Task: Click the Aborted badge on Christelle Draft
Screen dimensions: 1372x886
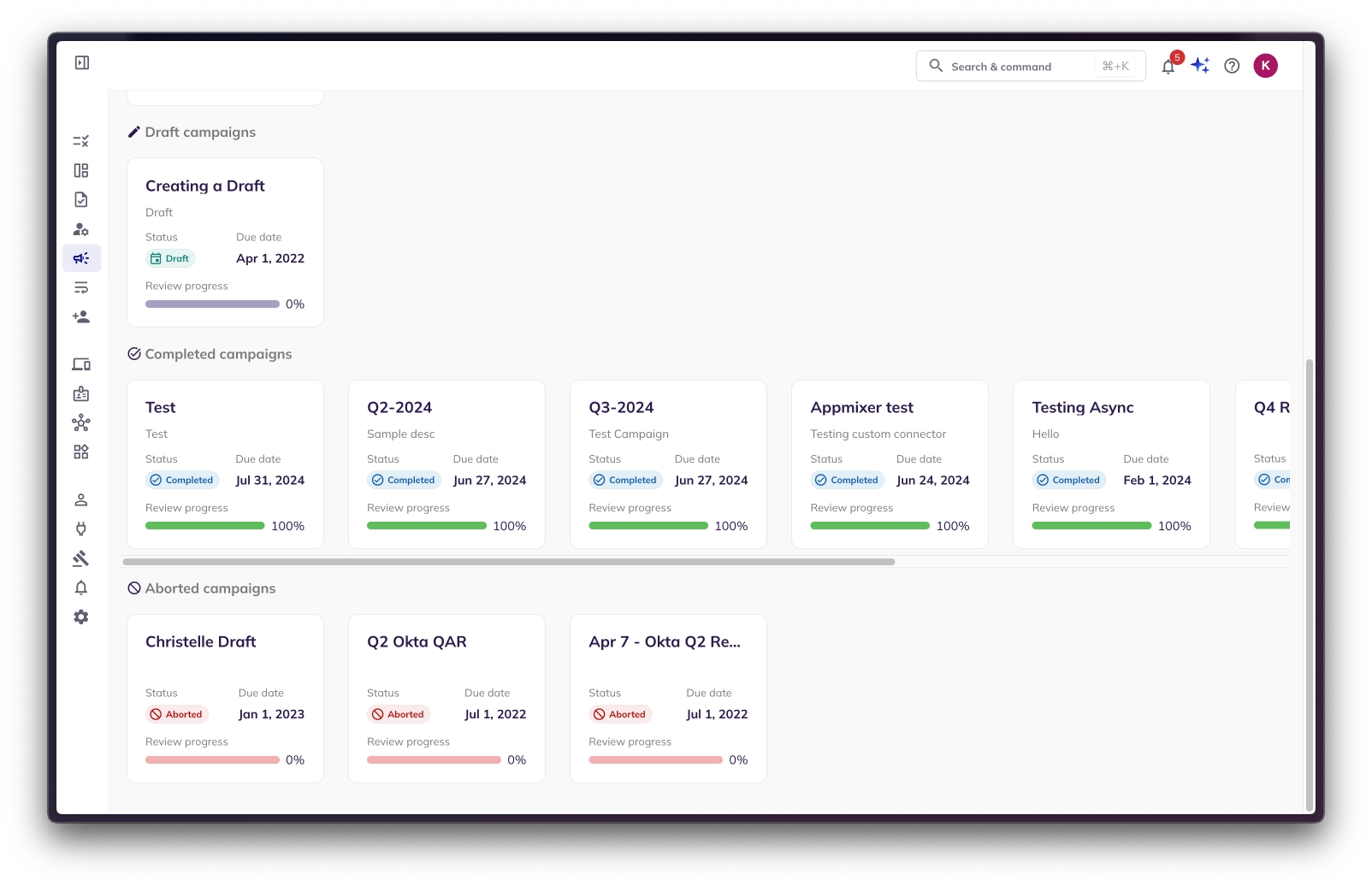Action: click(x=177, y=714)
